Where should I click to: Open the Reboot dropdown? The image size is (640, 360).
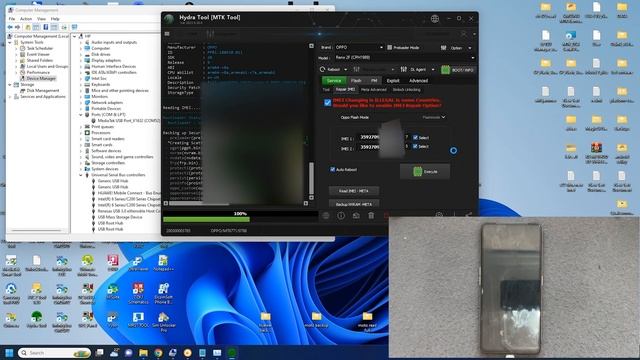coord(333,70)
